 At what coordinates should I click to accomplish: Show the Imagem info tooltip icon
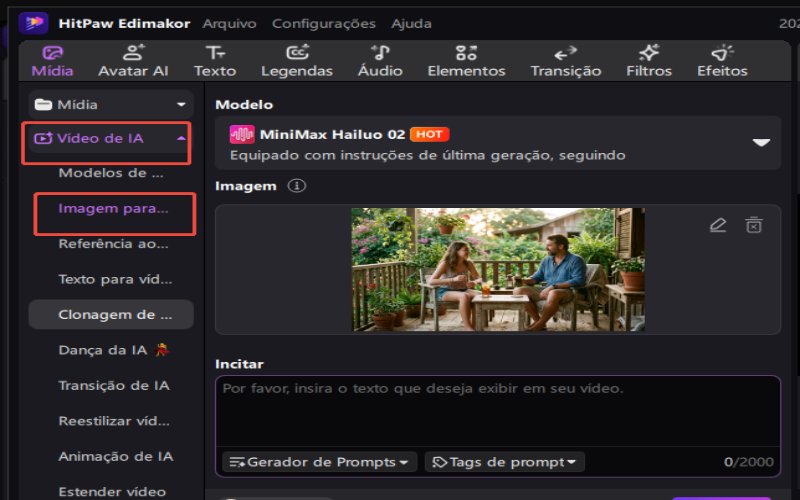tap(296, 186)
